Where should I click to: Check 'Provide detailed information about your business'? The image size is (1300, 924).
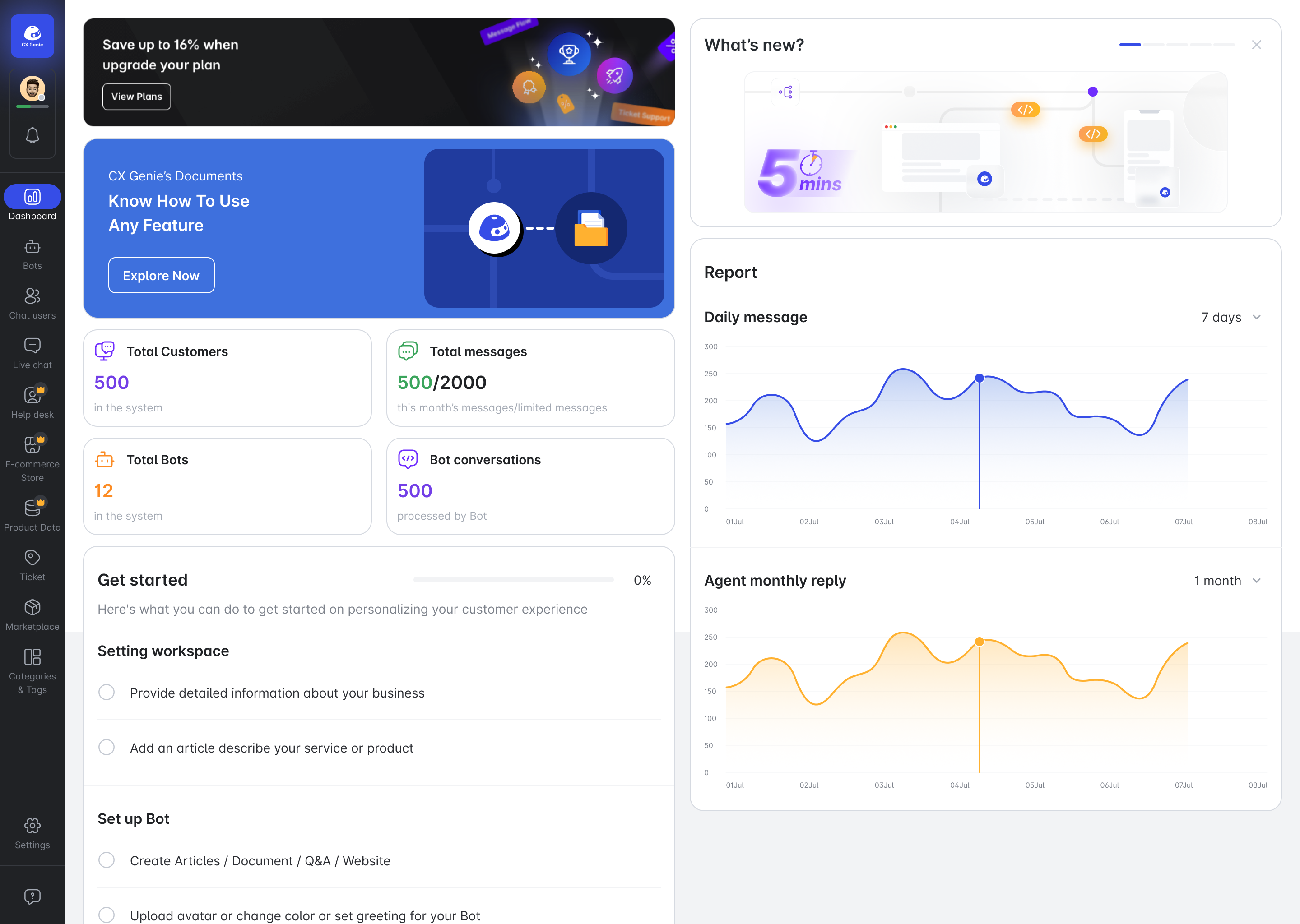107,693
